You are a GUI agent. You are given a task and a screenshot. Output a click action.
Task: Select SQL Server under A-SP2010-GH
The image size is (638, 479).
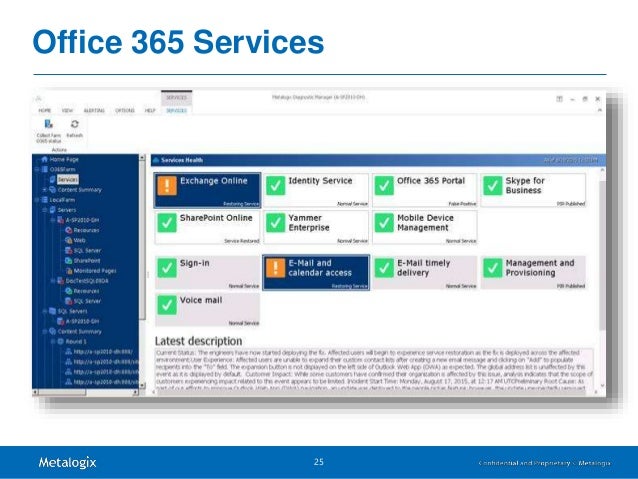point(87,251)
